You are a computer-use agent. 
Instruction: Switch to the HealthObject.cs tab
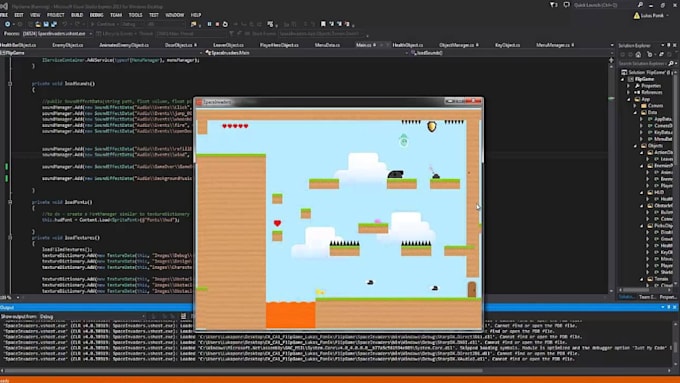[407, 45]
